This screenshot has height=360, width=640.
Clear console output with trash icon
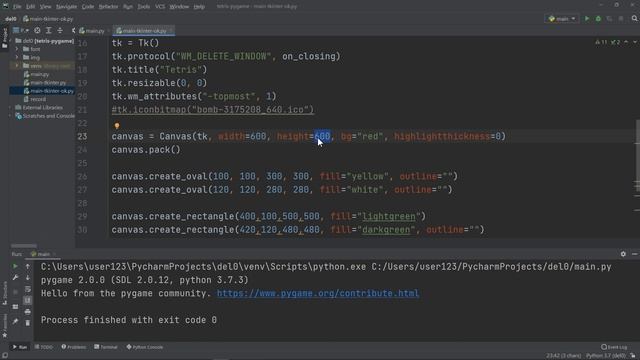tap(28, 323)
